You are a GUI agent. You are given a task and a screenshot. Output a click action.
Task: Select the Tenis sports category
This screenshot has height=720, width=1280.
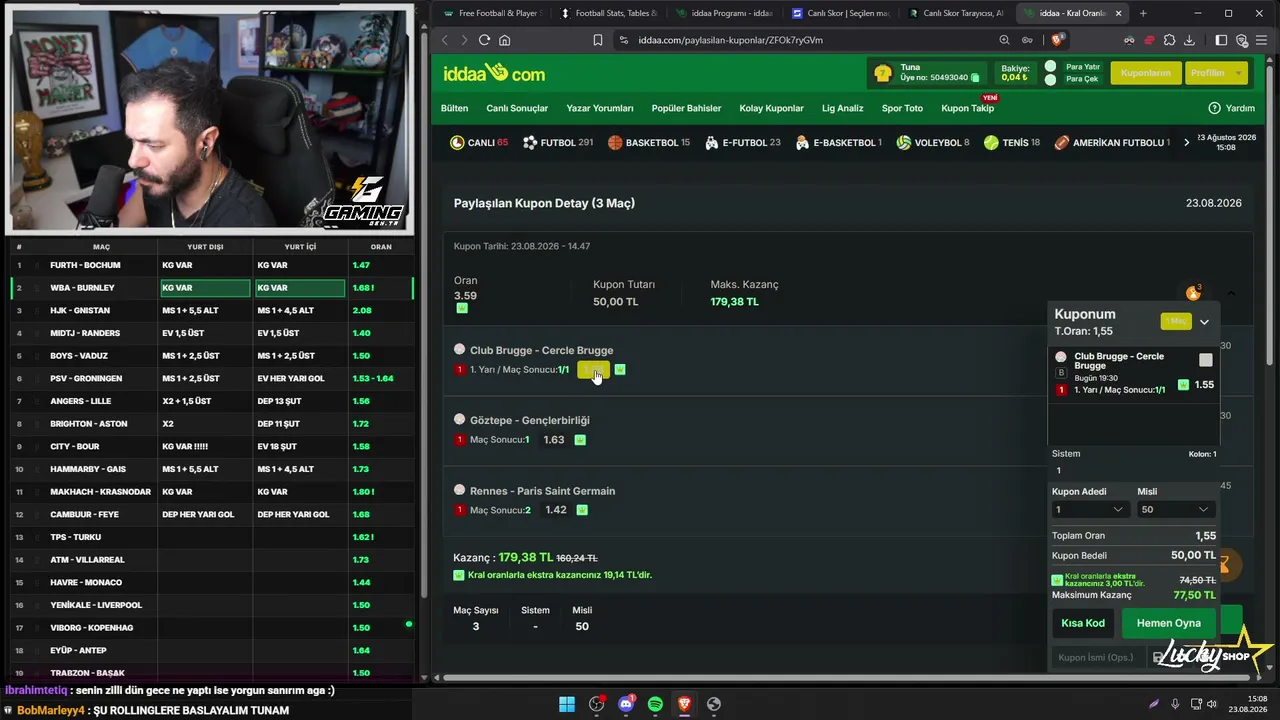[1012, 143]
